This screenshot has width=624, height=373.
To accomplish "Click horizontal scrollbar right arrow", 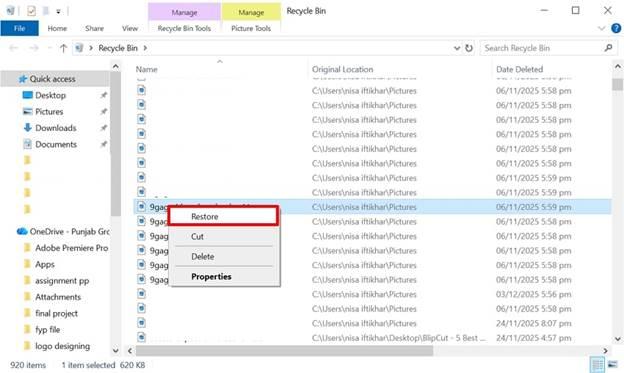I will pyautogui.click(x=605, y=351).
